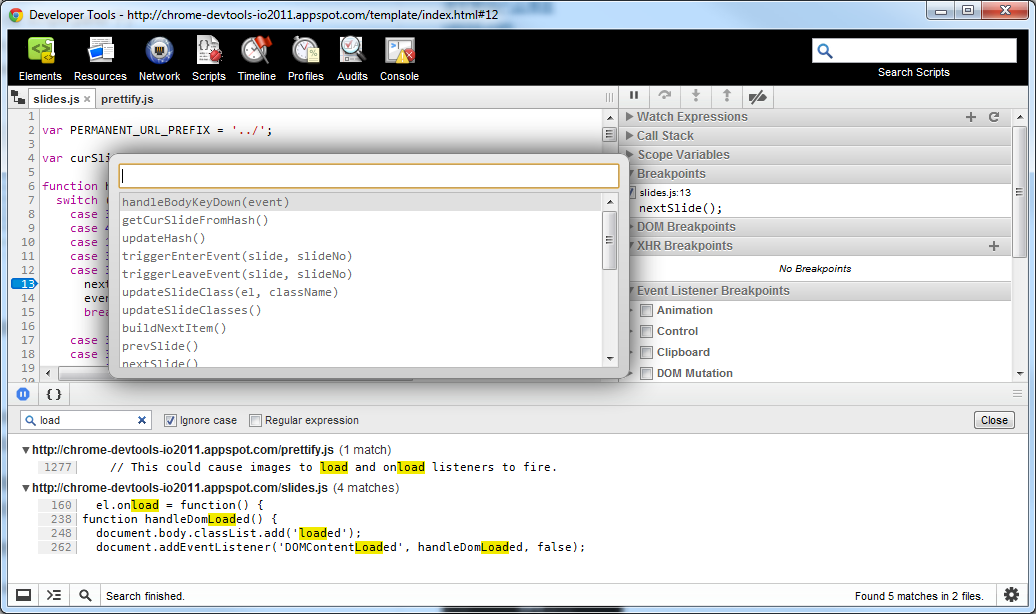The height and width of the screenshot is (614, 1036).
Task: Collapse the prettify.js search results
Action: click(x=26, y=450)
